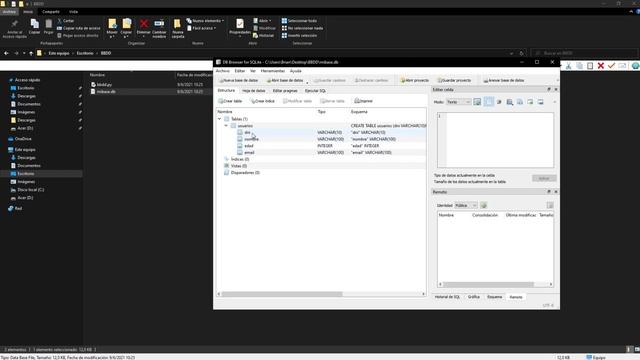
Task: Open the Modo dropdown in Editar celda
Action: pyautogui.click(x=458, y=102)
